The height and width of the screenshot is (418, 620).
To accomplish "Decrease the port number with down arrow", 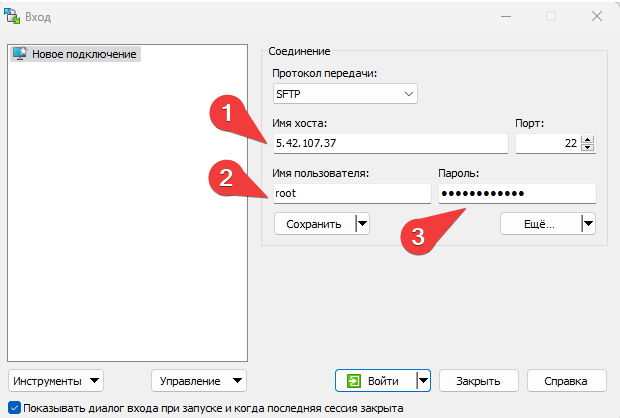I will coord(588,148).
